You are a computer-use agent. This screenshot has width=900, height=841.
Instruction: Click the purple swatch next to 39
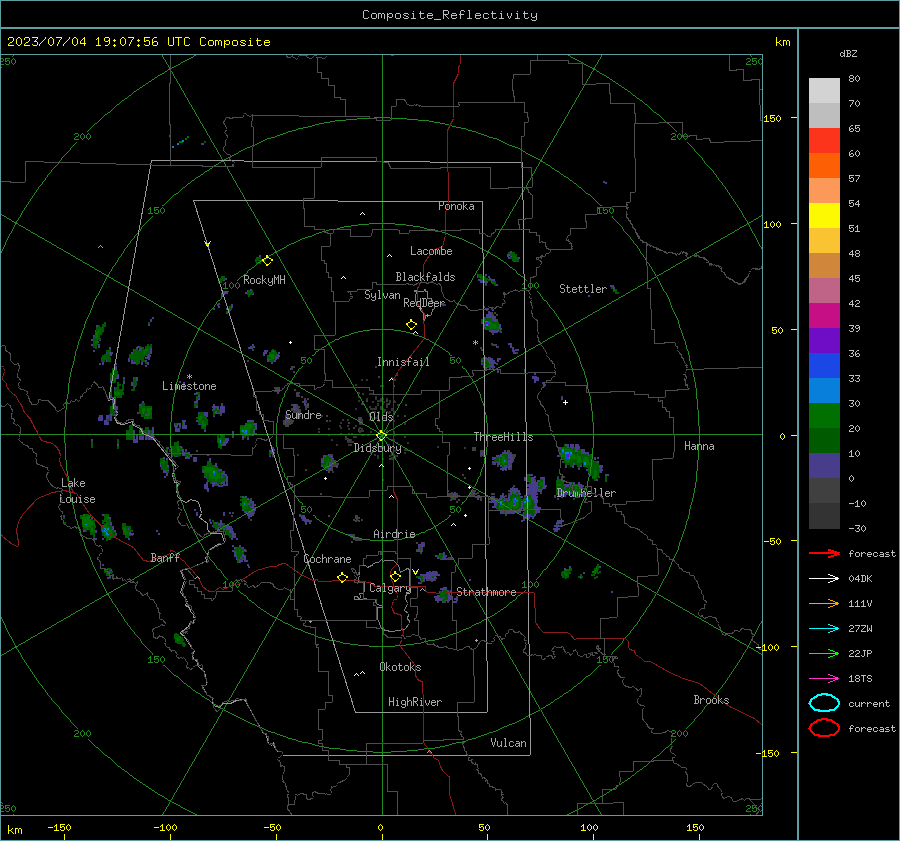[x=824, y=340]
